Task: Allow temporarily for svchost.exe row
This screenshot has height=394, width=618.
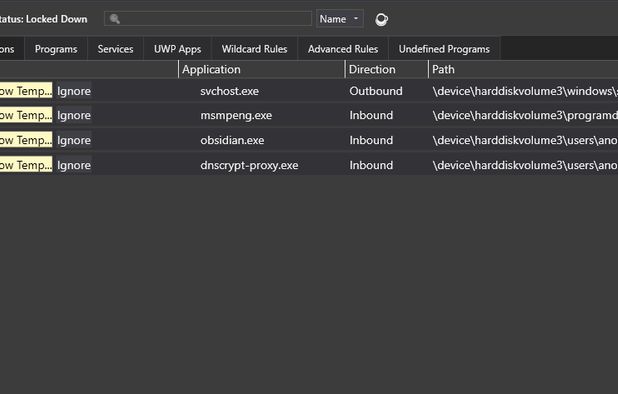Action: pyautogui.click(x=26, y=91)
